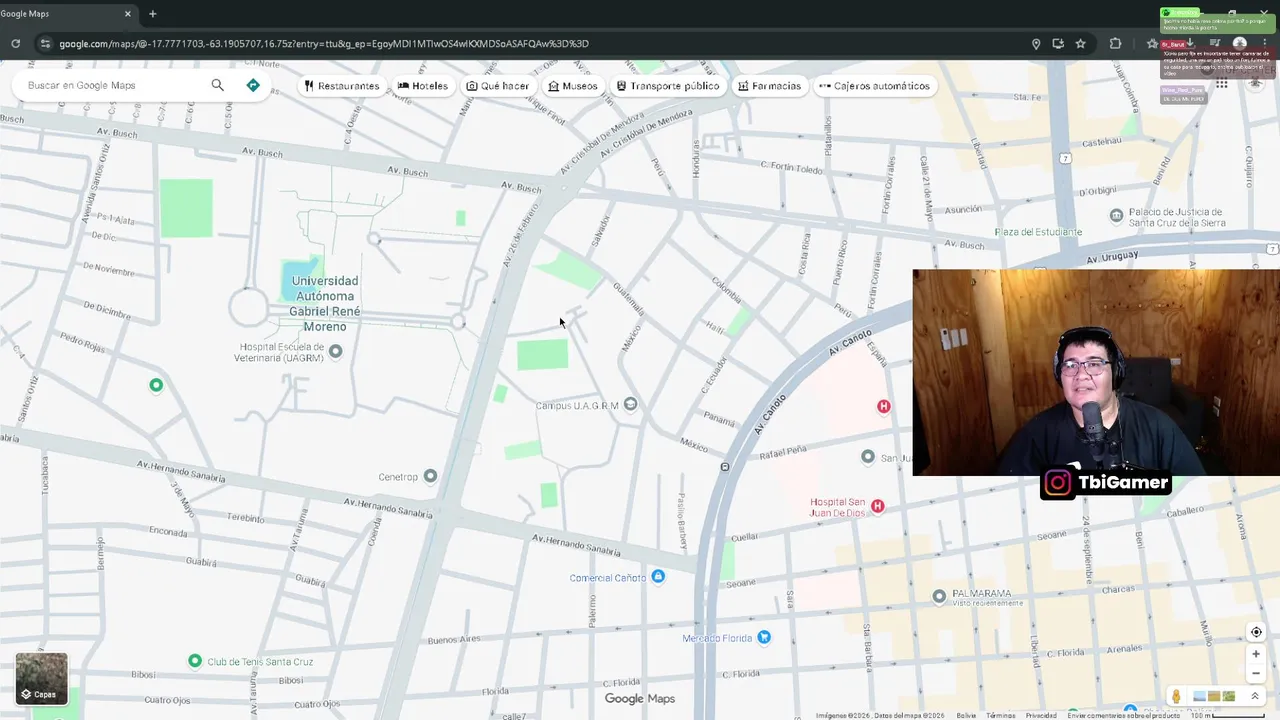The height and width of the screenshot is (720, 1280).
Task: Pick up the Street View pegman
Action: click(x=1176, y=696)
